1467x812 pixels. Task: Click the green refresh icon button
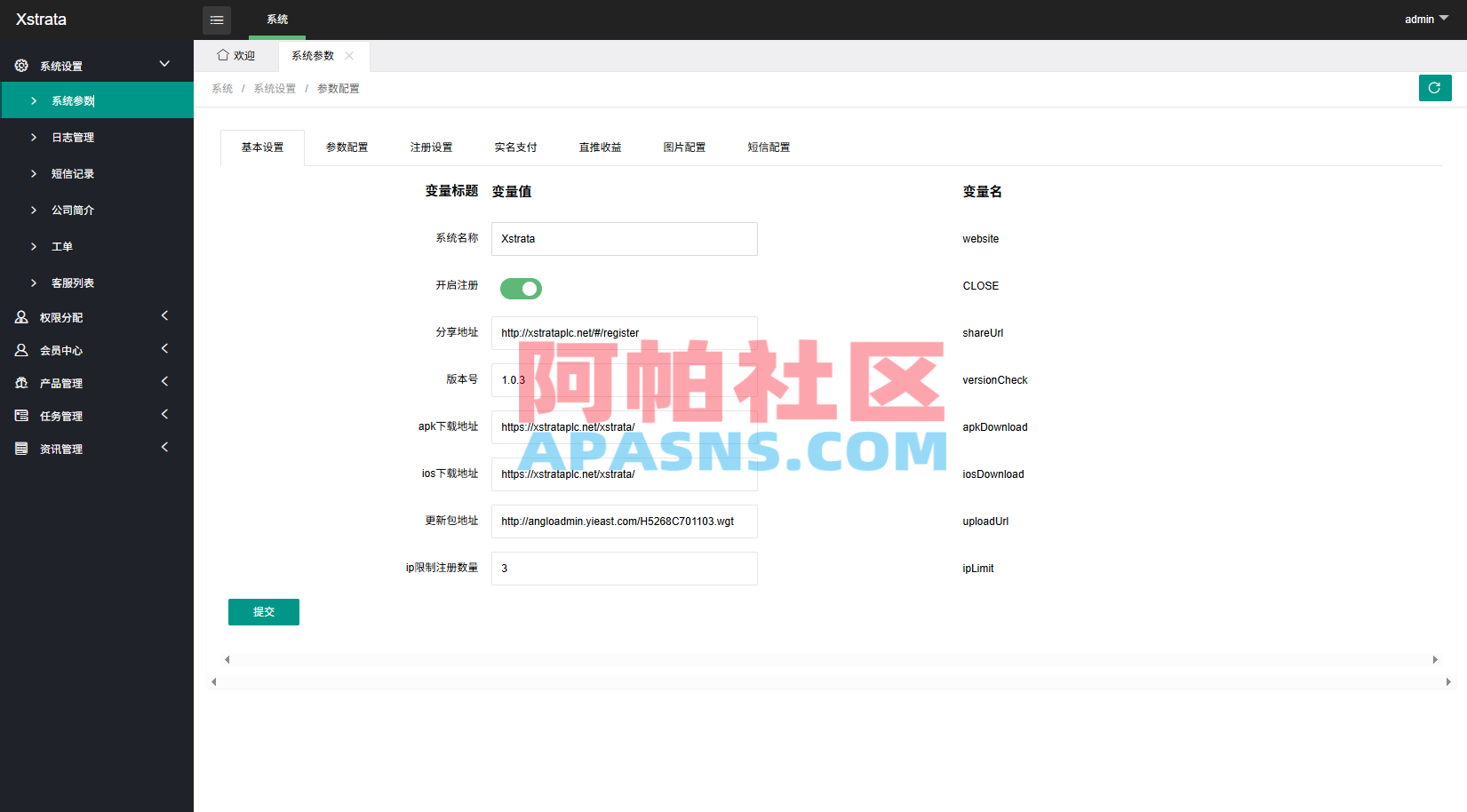tap(1435, 88)
